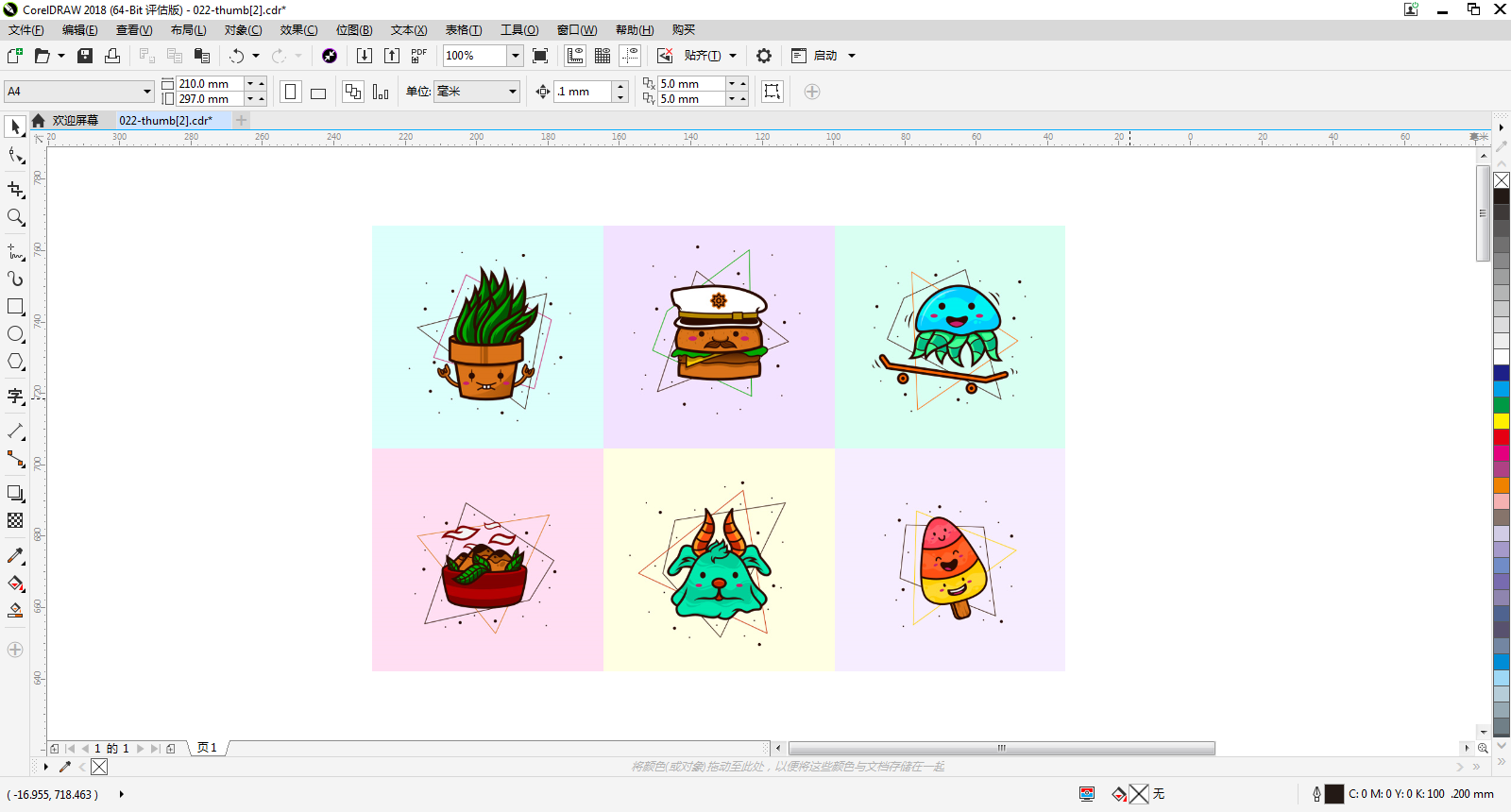Set page to portrait orientation
The image size is (1511, 812).
click(x=291, y=92)
